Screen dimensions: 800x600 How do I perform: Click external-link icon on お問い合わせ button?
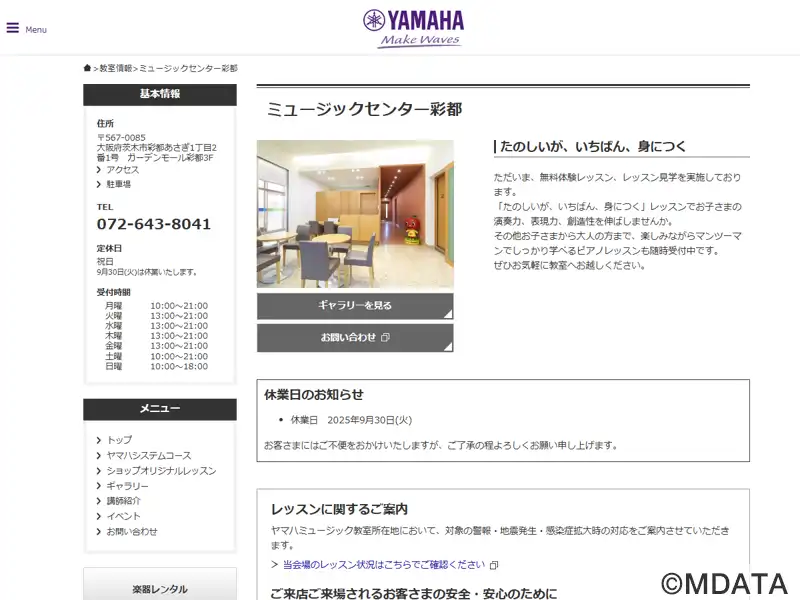pos(385,337)
